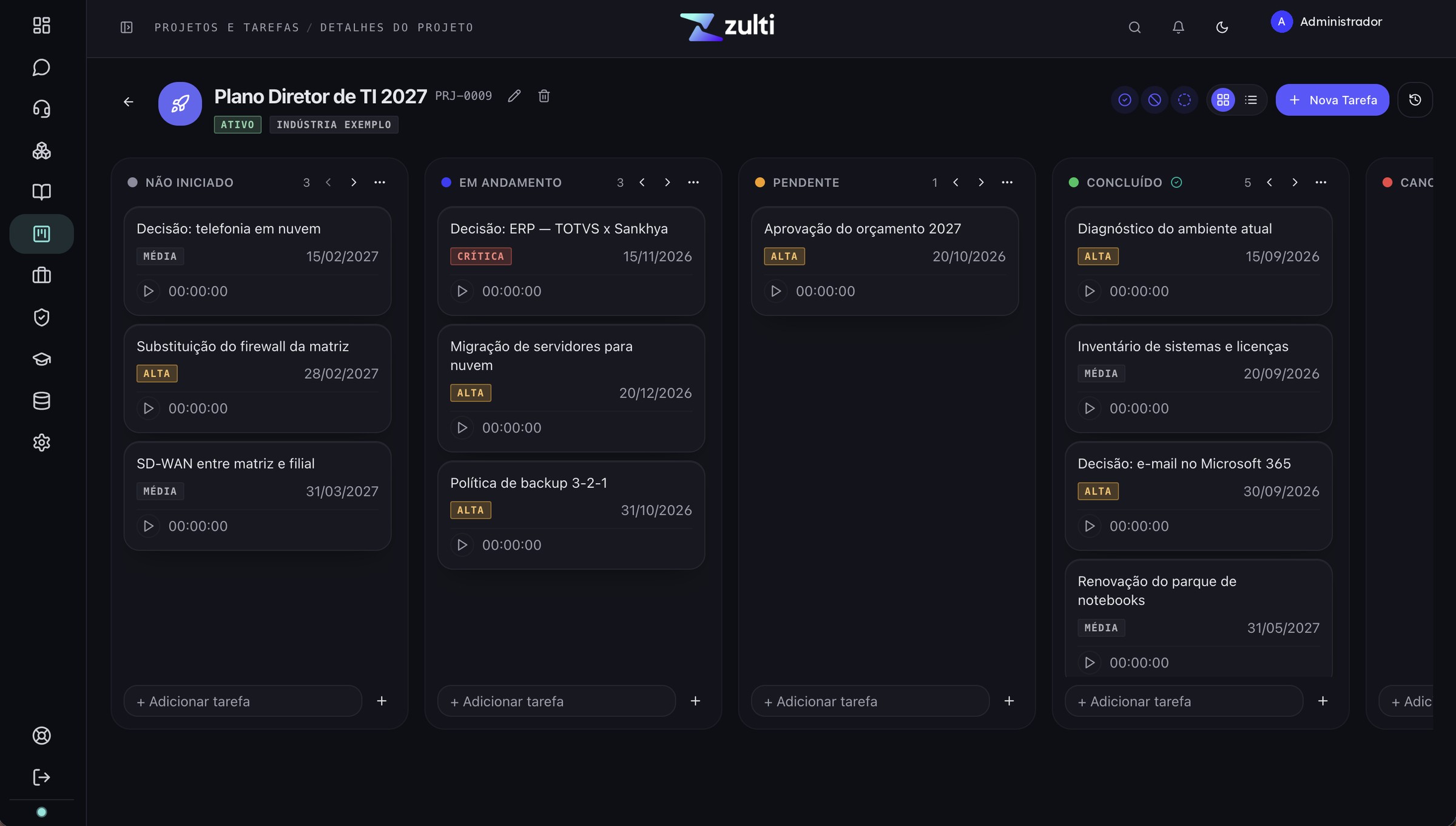Click Adicionar tarefa field in Concluído
This screenshot has width=1456, height=826.
coord(1184,701)
